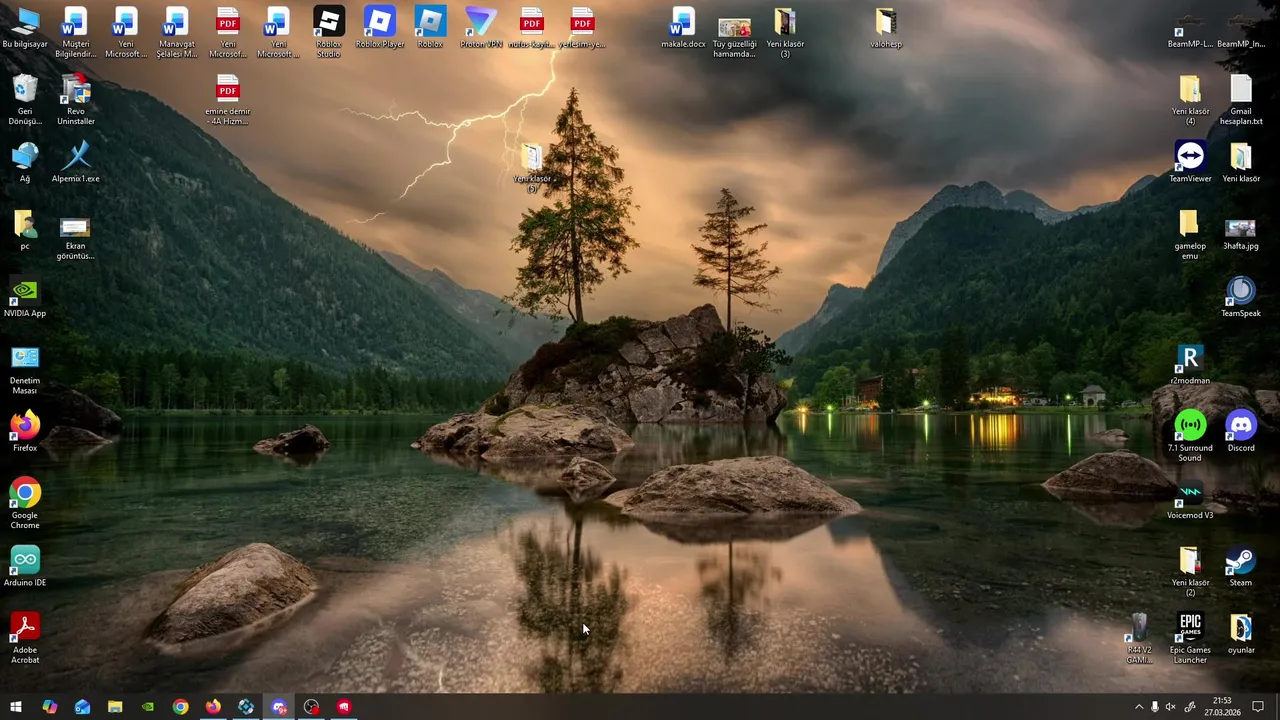Launch Revo Uninstaller
The image size is (1280, 720).
click(76, 100)
